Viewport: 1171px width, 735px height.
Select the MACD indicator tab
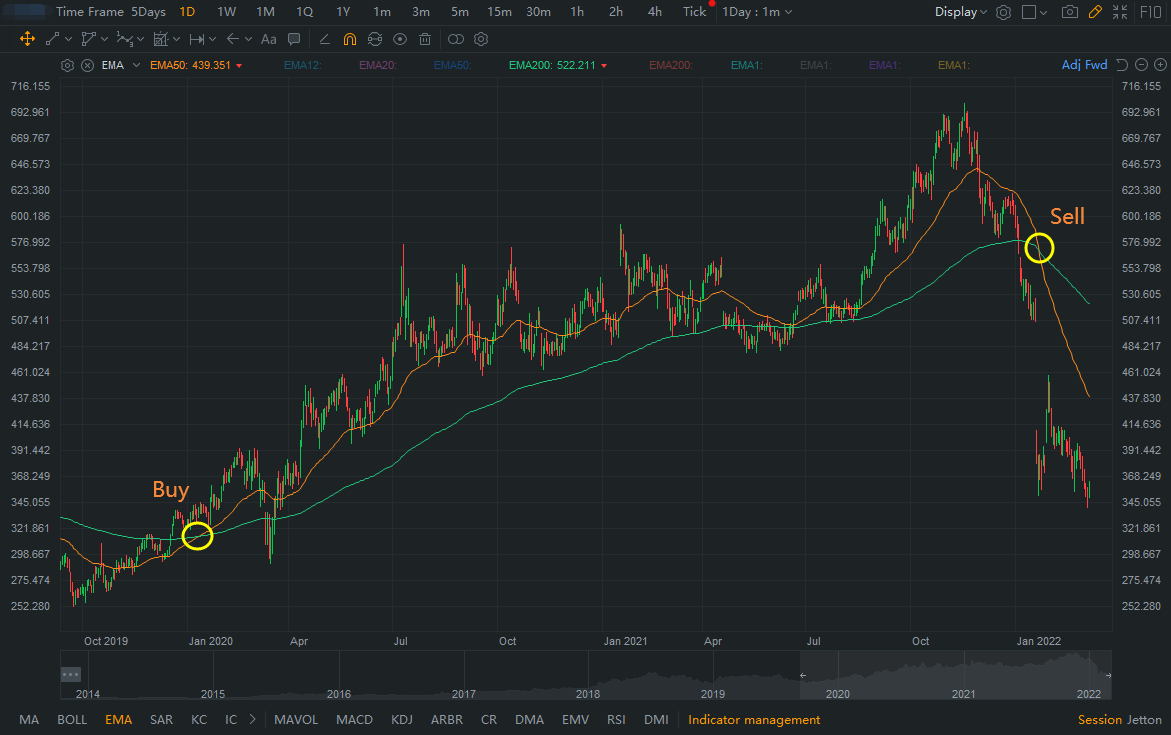[x=354, y=719]
